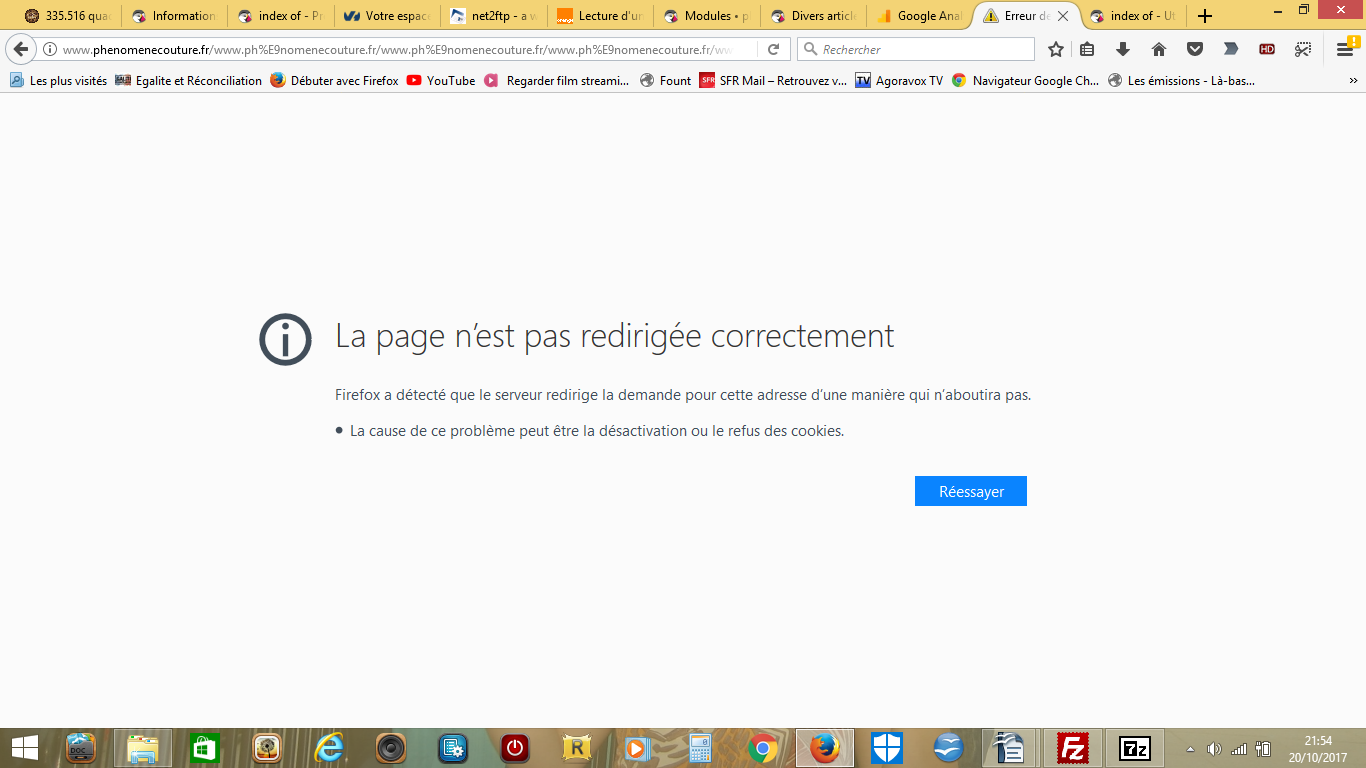Open the downloads arrow icon
The height and width of the screenshot is (768, 1366).
pos(1123,49)
